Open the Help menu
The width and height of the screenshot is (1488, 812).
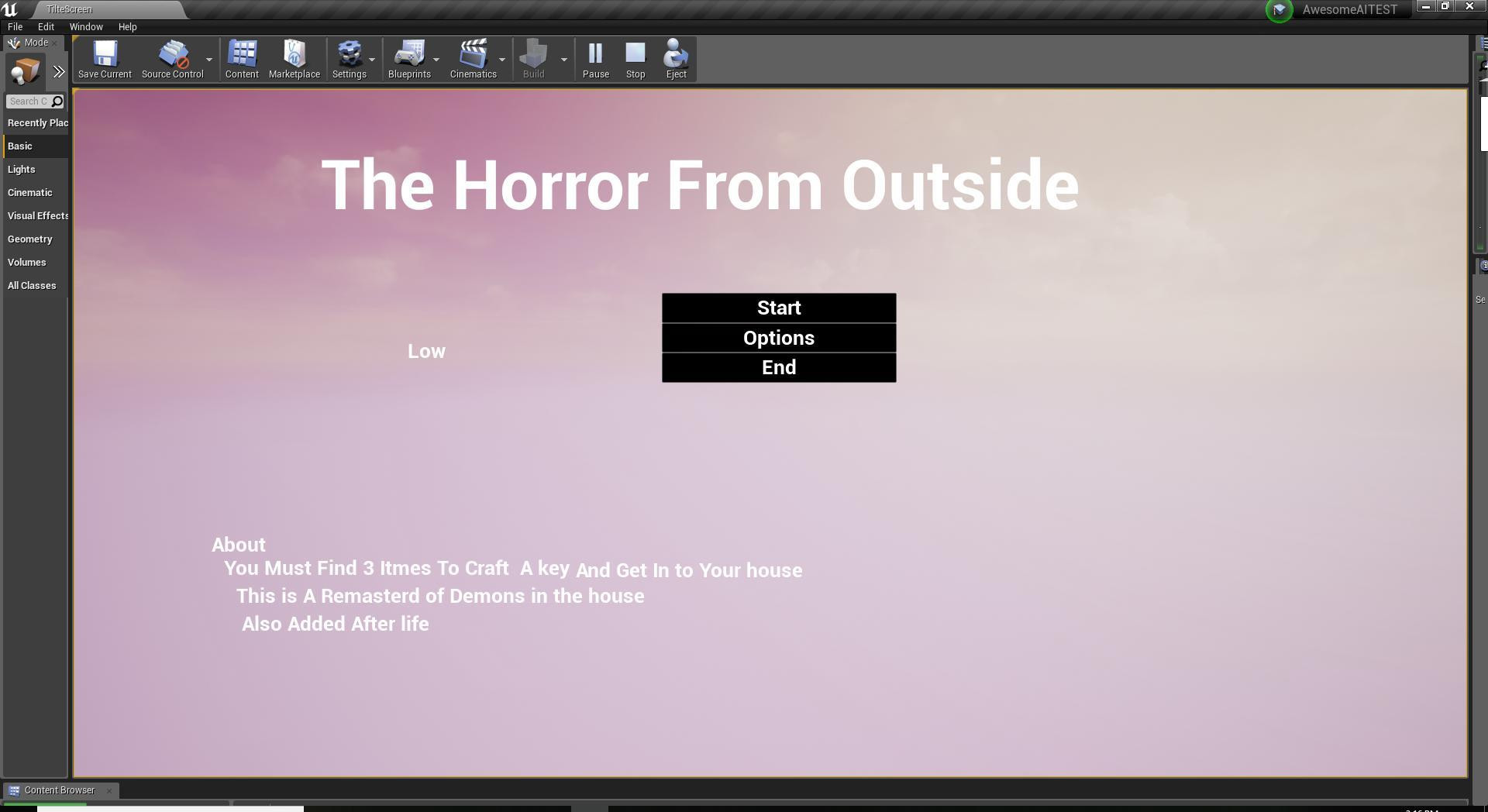pos(127,26)
